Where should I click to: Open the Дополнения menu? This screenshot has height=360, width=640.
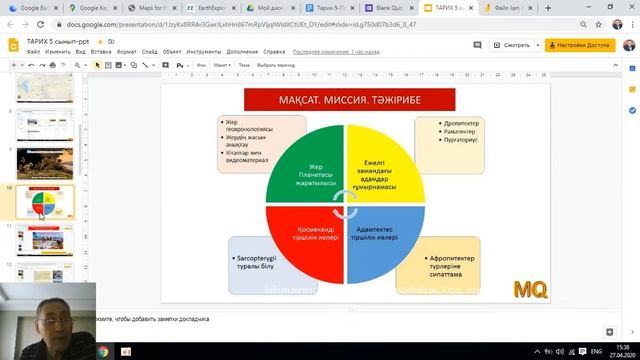point(242,52)
